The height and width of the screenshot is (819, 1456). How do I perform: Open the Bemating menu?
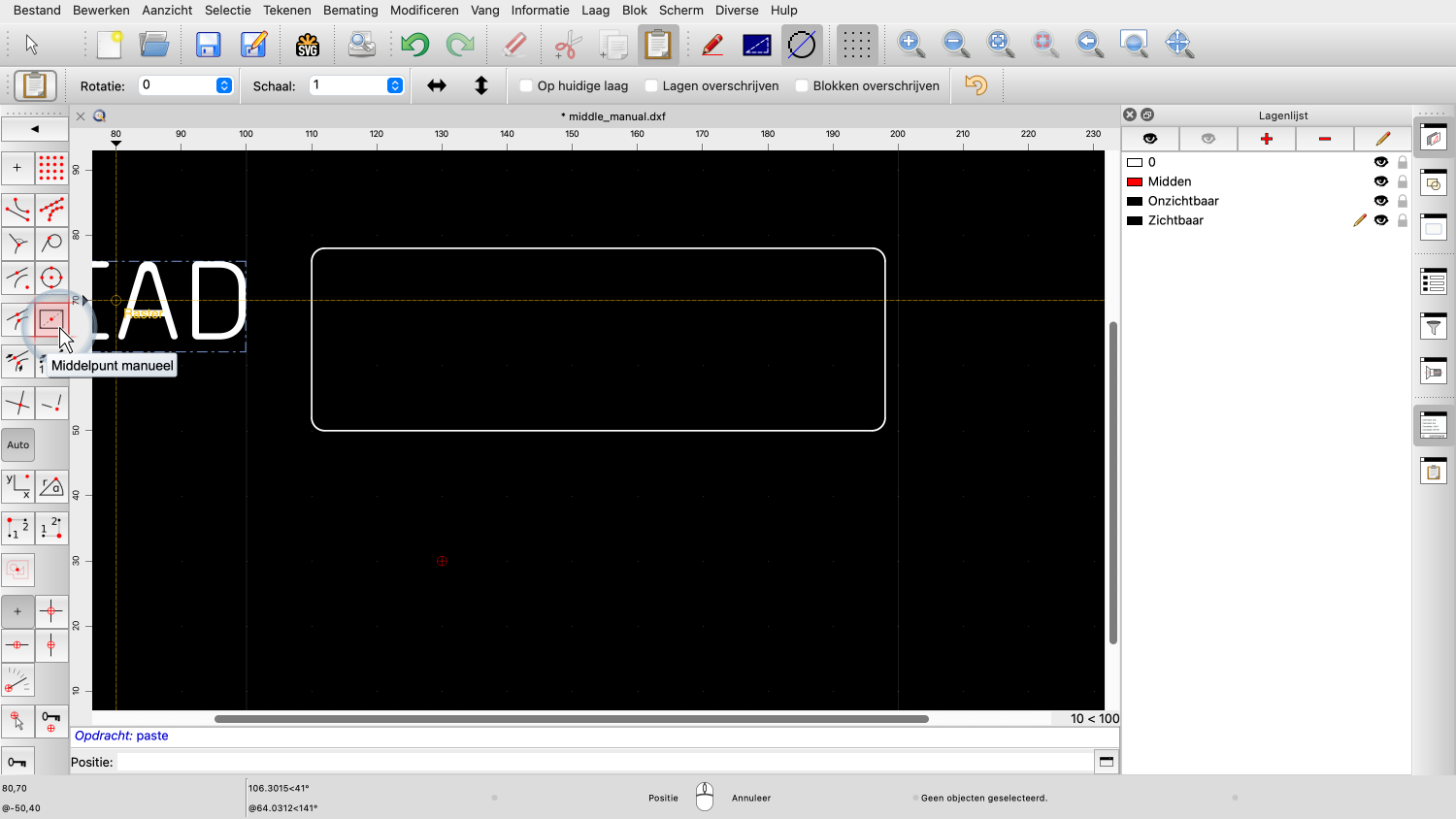(350, 10)
